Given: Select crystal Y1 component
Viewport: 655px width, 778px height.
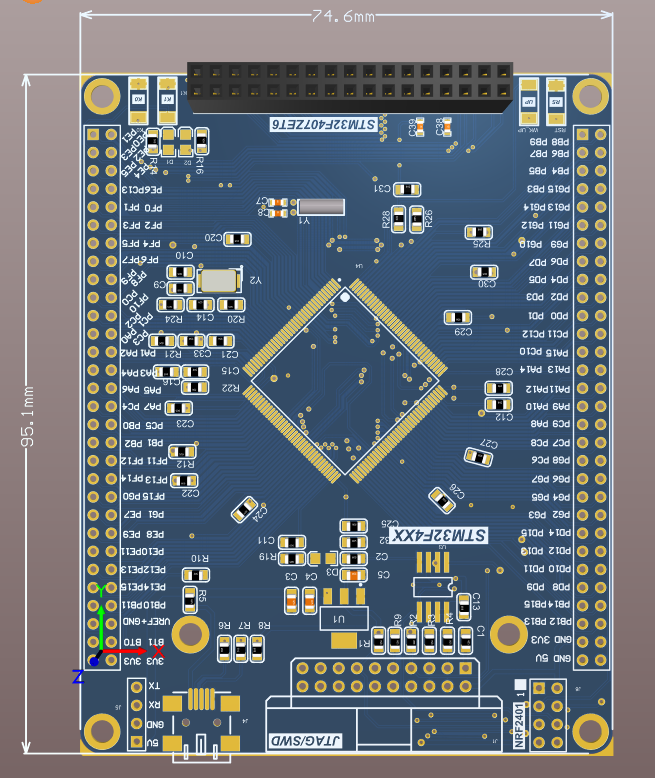Looking at the screenshot, I should pyautogui.click(x=321, y=207).
